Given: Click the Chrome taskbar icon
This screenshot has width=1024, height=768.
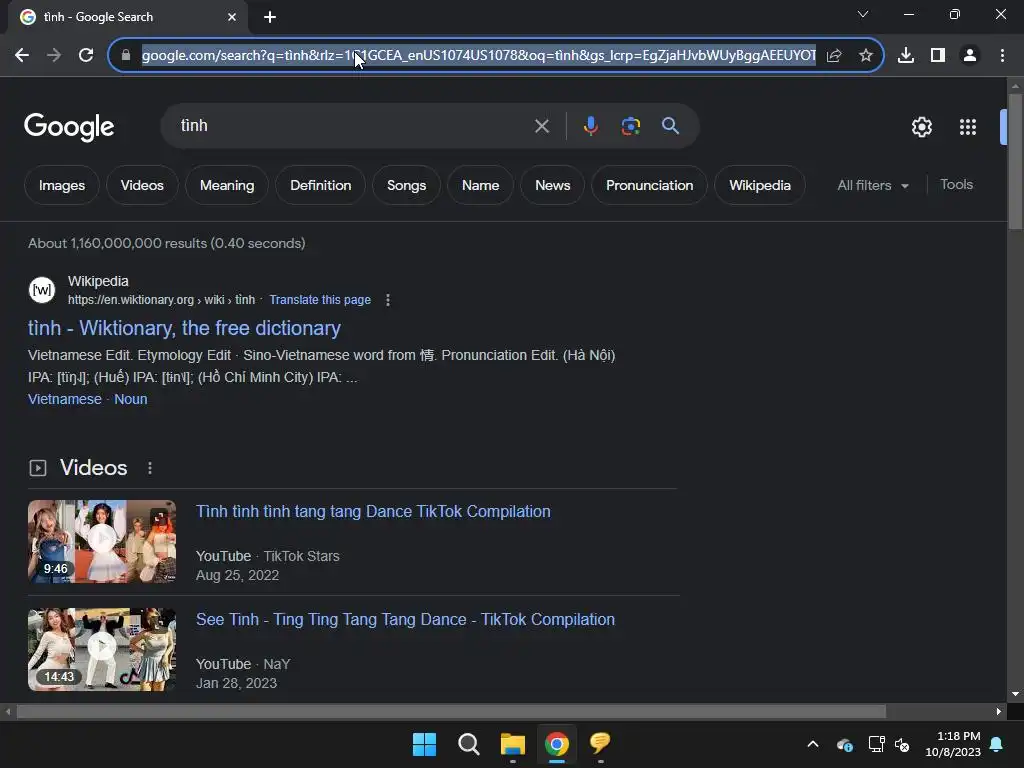Looking at the screenshot, I should click(x=556, y=744).
